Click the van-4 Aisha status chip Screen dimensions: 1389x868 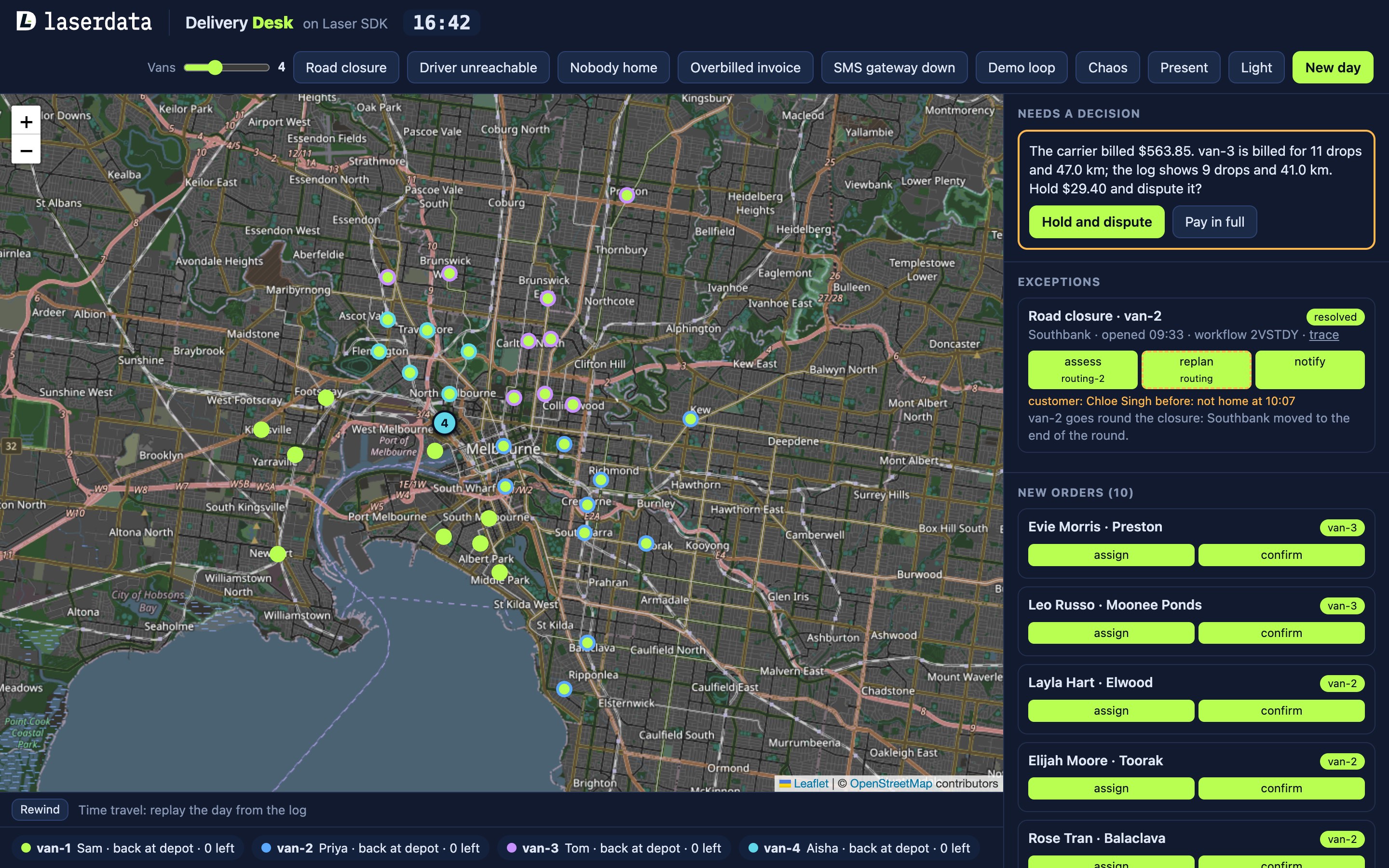[x=860, y=848]
